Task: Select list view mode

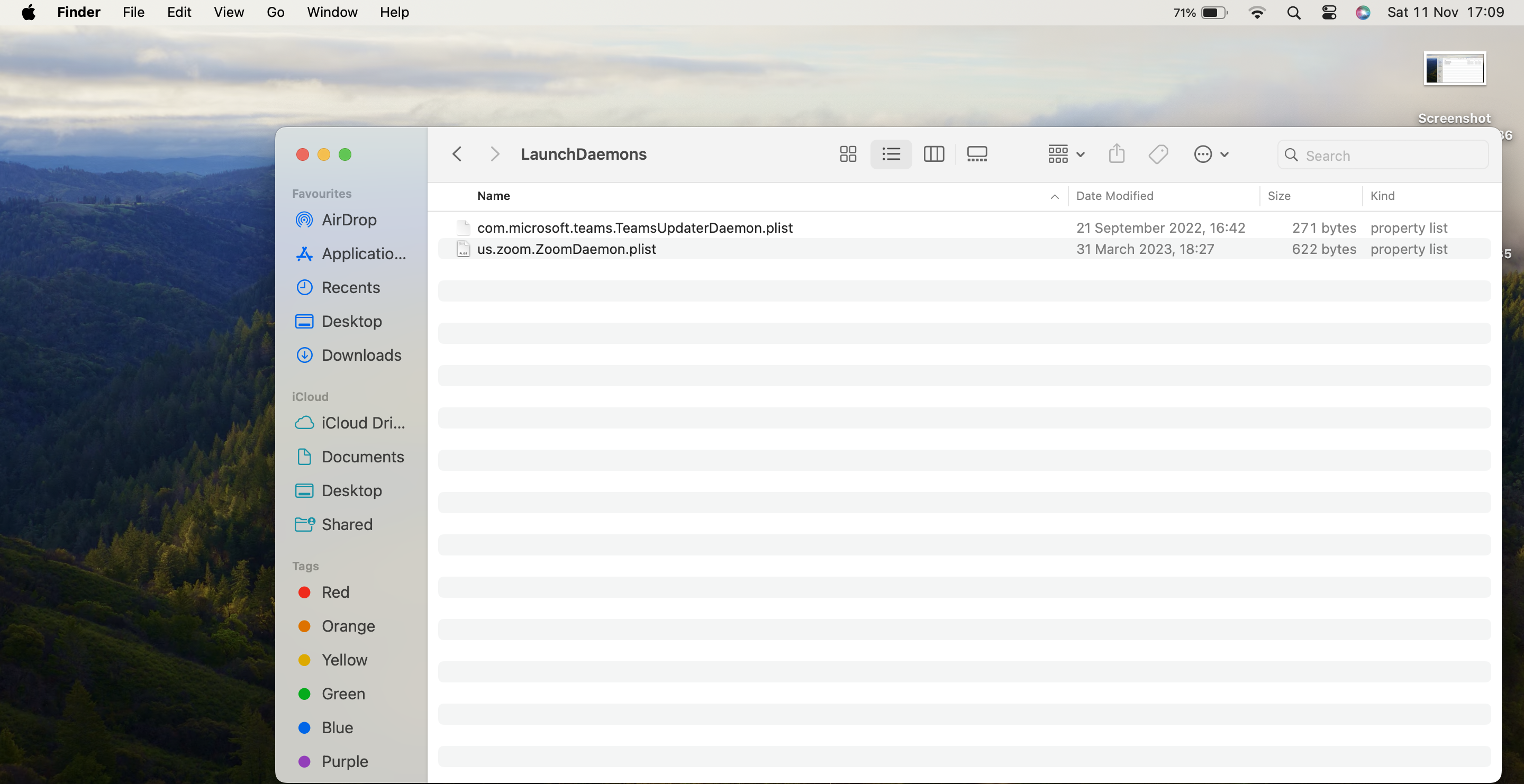Action: click(891, 154)
